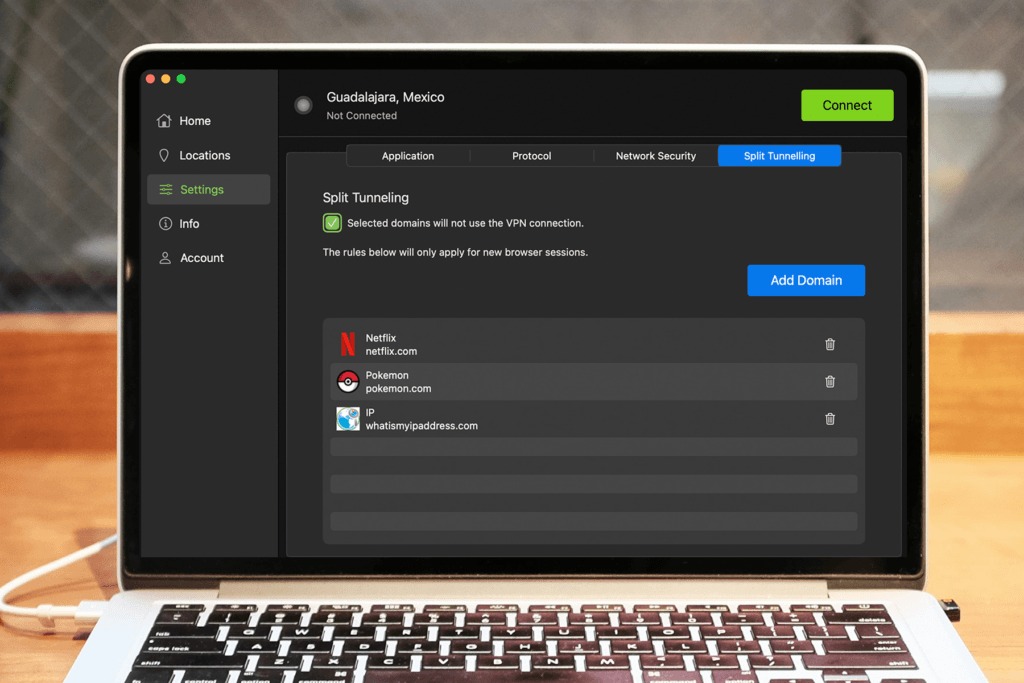Screen dimensions: 1024x683
Task: Open the Protocol tab
Action: click(532, 156)
